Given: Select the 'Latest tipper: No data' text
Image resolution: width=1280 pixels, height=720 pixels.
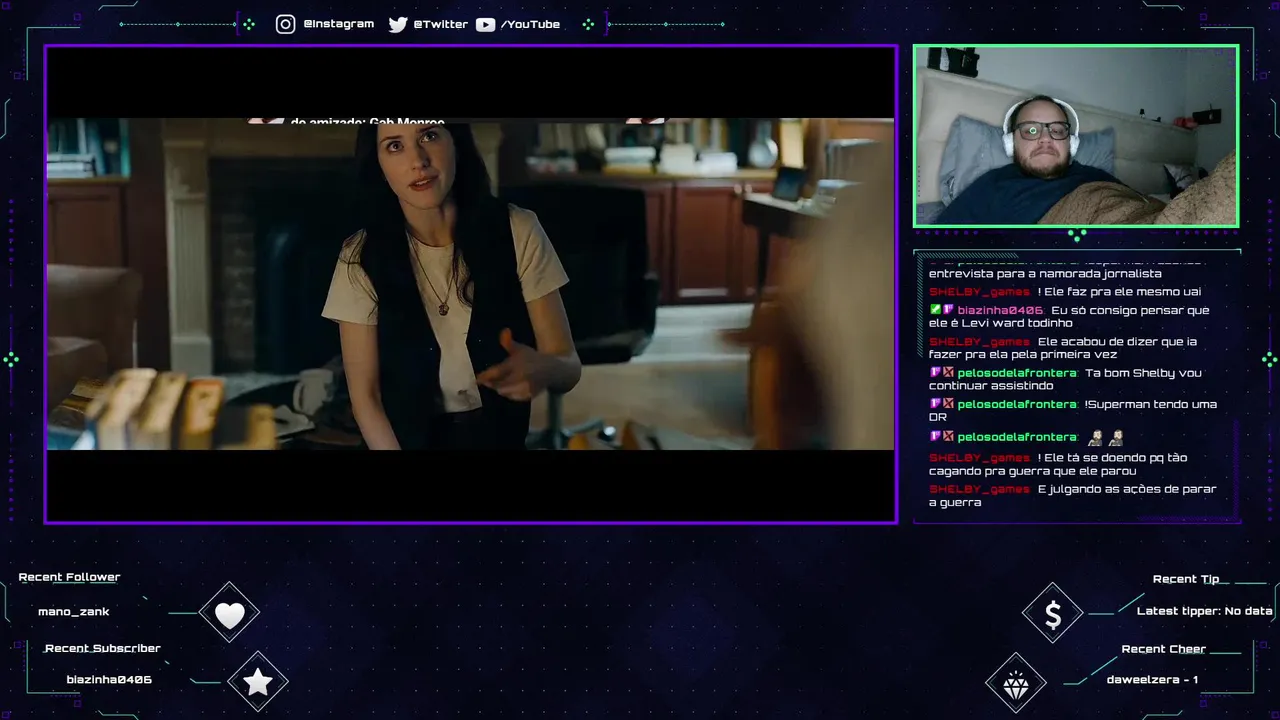Looking at the screenshot, I should point(1205,611).
